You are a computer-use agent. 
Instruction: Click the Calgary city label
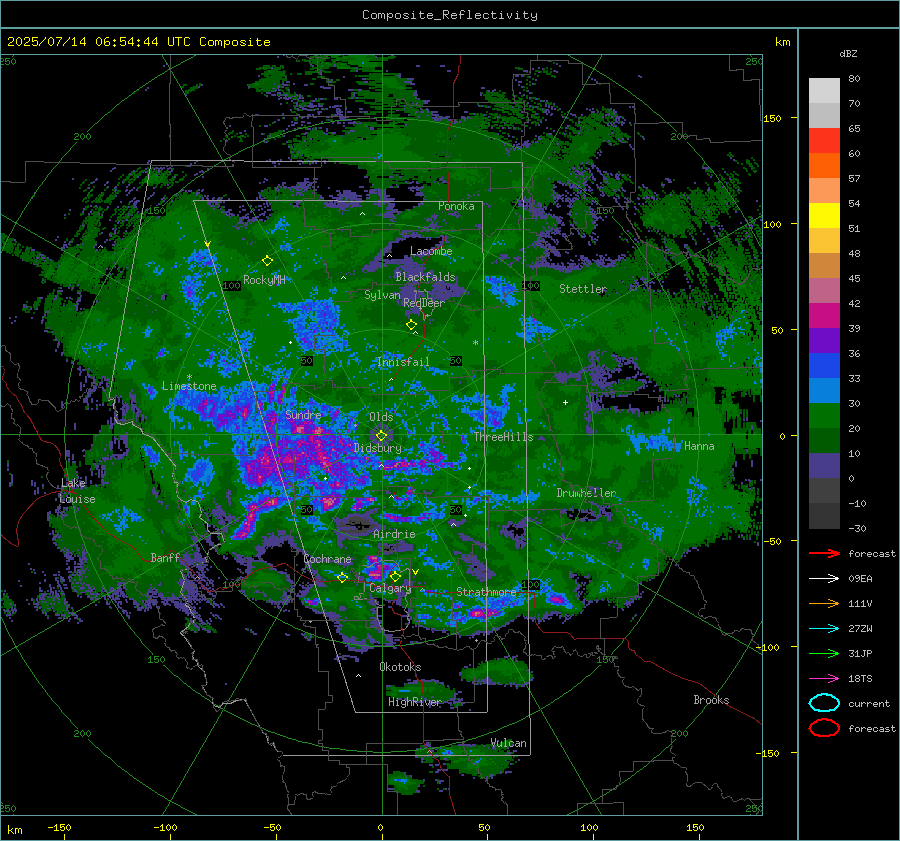390,589
